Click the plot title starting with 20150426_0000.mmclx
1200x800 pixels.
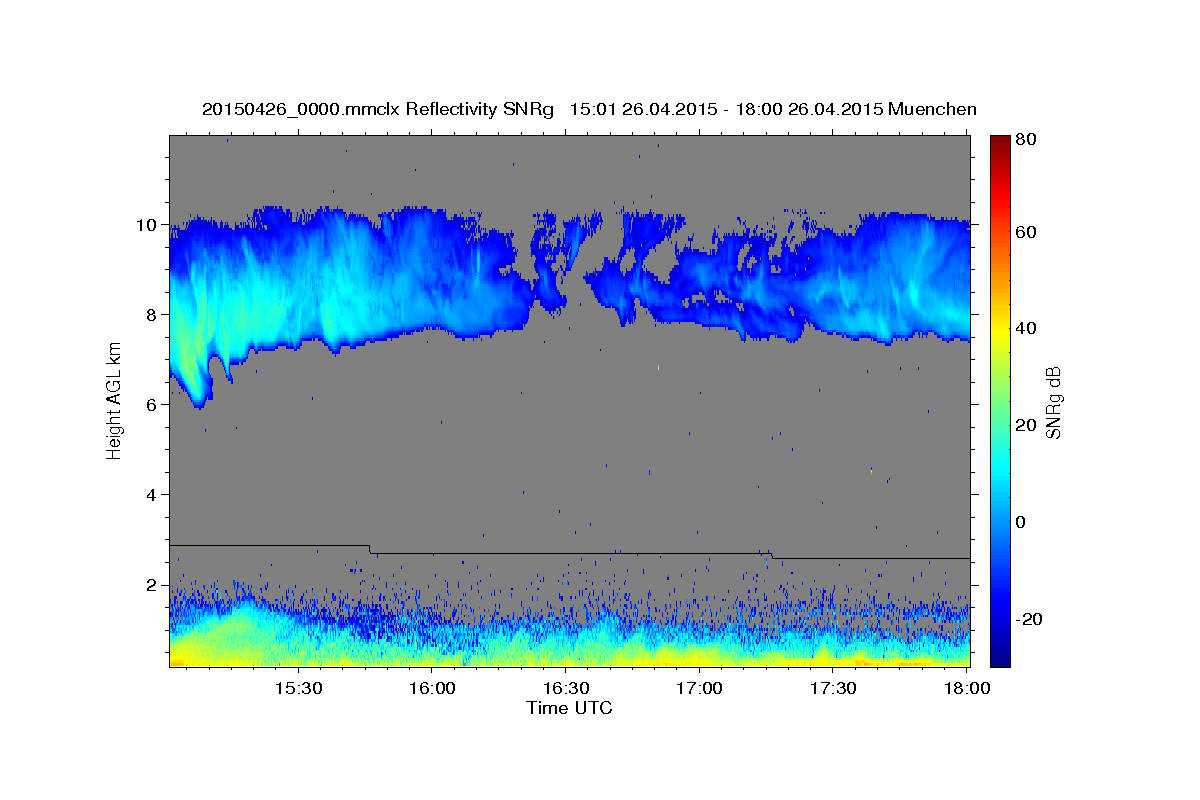point(589,109)
